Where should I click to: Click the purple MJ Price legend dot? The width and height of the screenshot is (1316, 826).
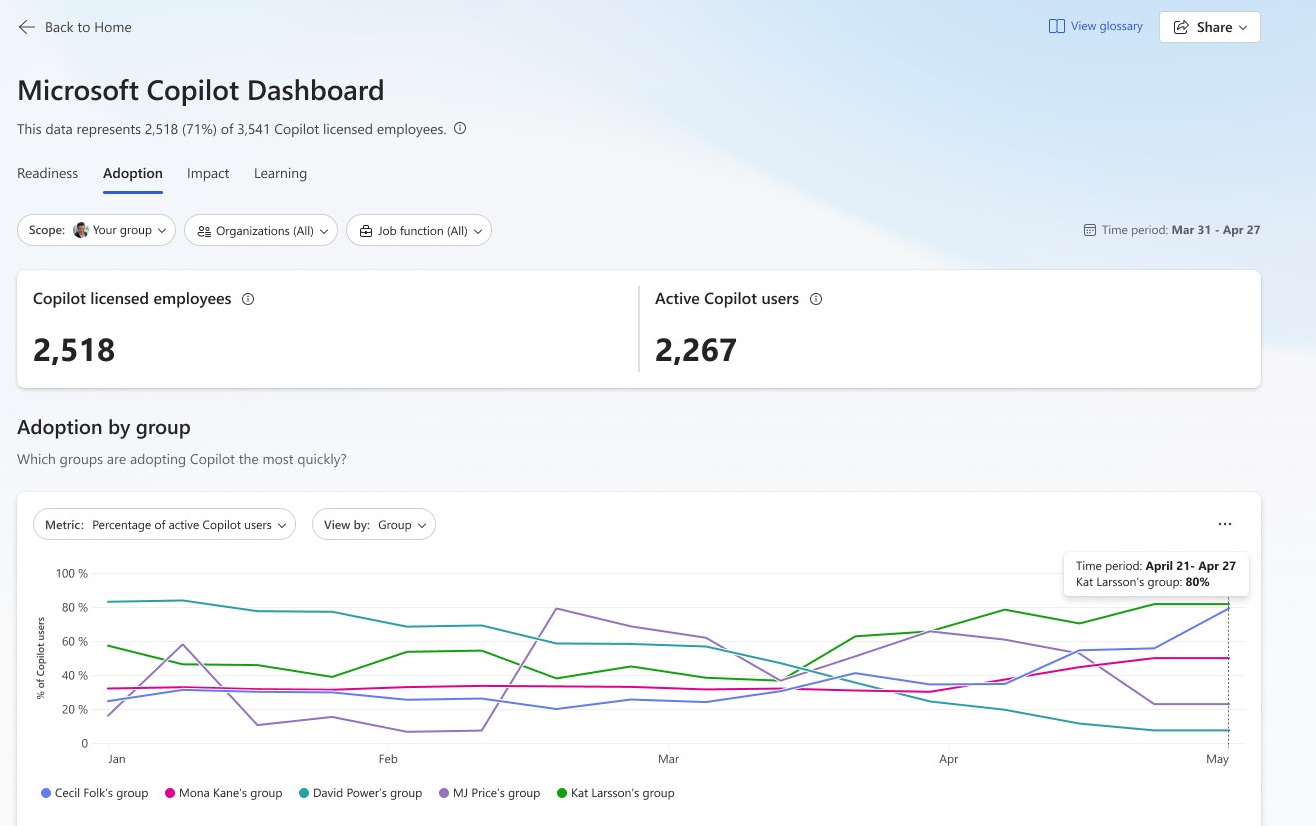444,793
